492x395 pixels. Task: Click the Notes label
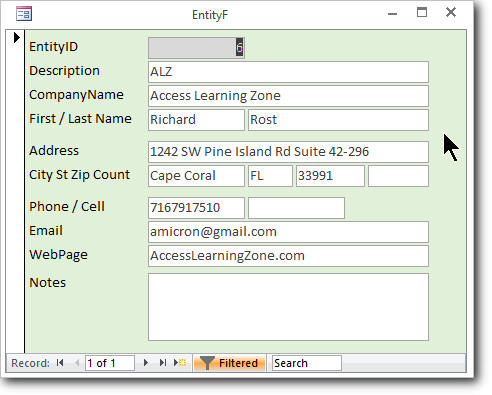pyautogui.click(x=48, y=283)
